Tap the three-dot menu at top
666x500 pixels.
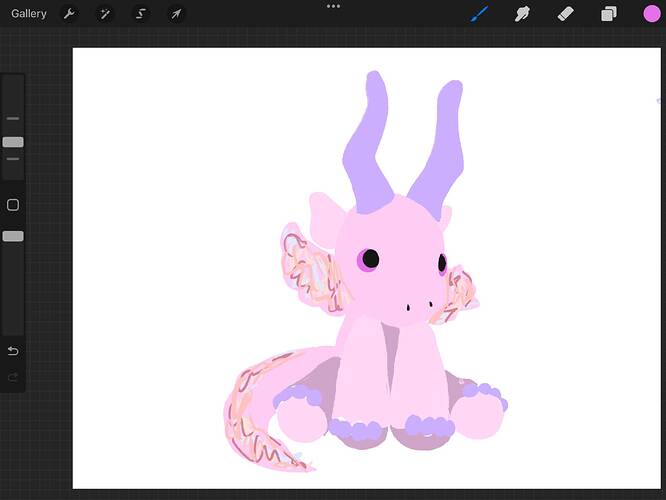pyautogui.click(x=333, y=6)
